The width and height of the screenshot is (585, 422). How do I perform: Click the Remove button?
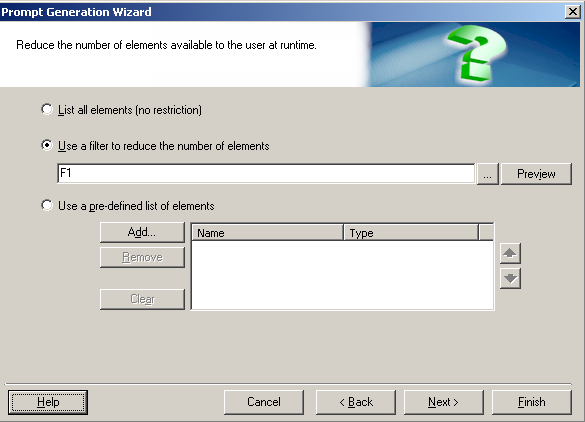pyautogui.click(x=142, y=257)
